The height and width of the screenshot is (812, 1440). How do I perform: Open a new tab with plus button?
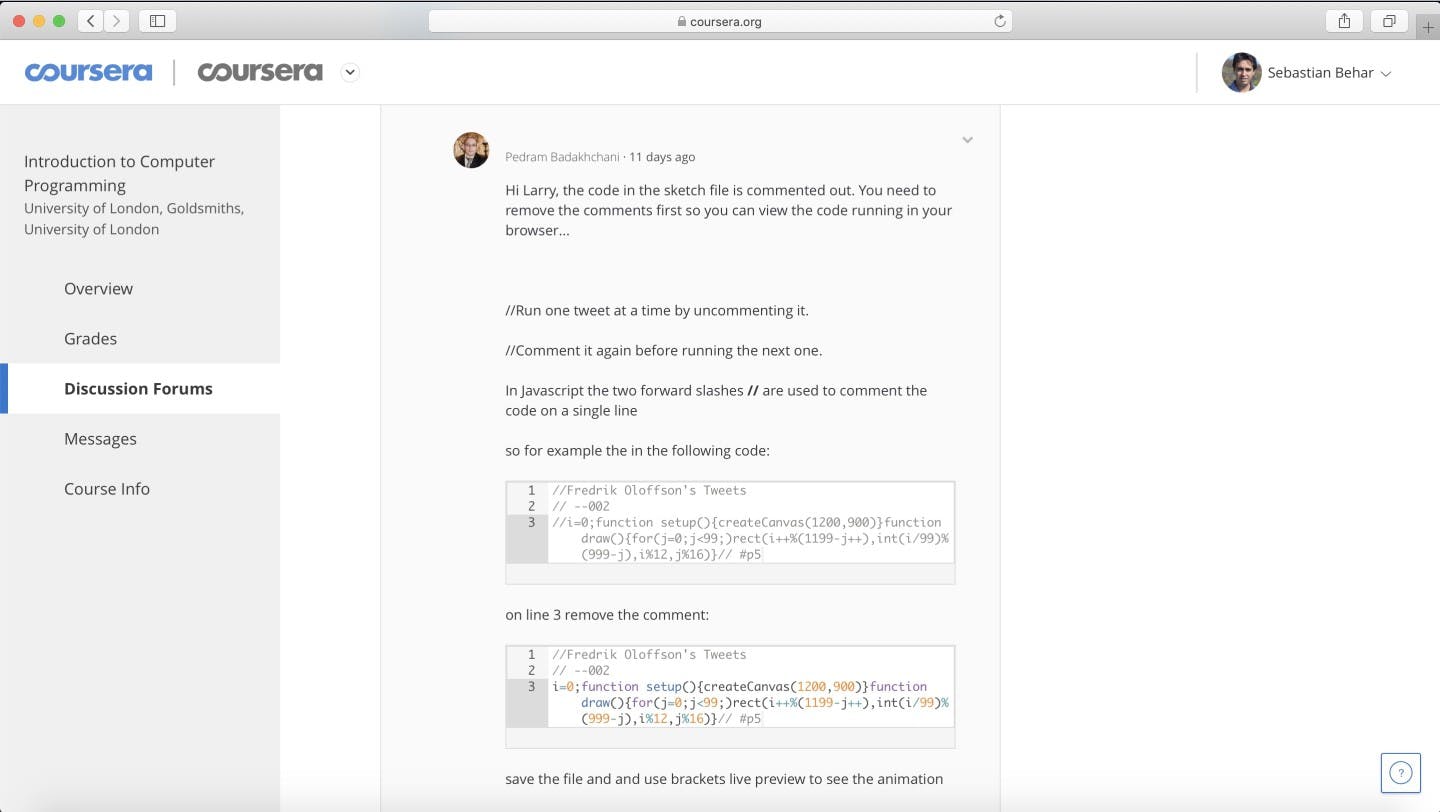tap(1428, 27)
